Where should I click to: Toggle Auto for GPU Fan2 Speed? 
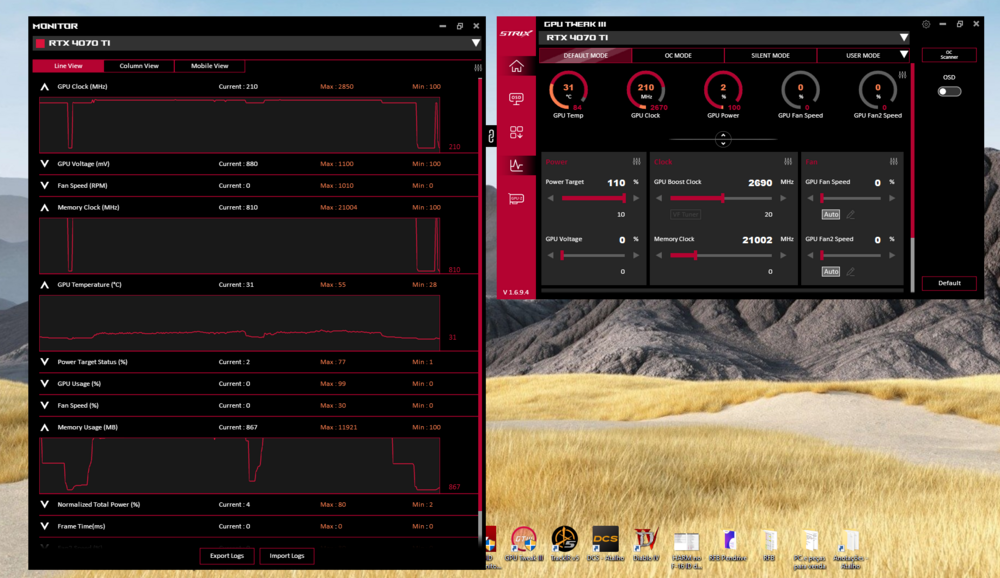[830, 272]
